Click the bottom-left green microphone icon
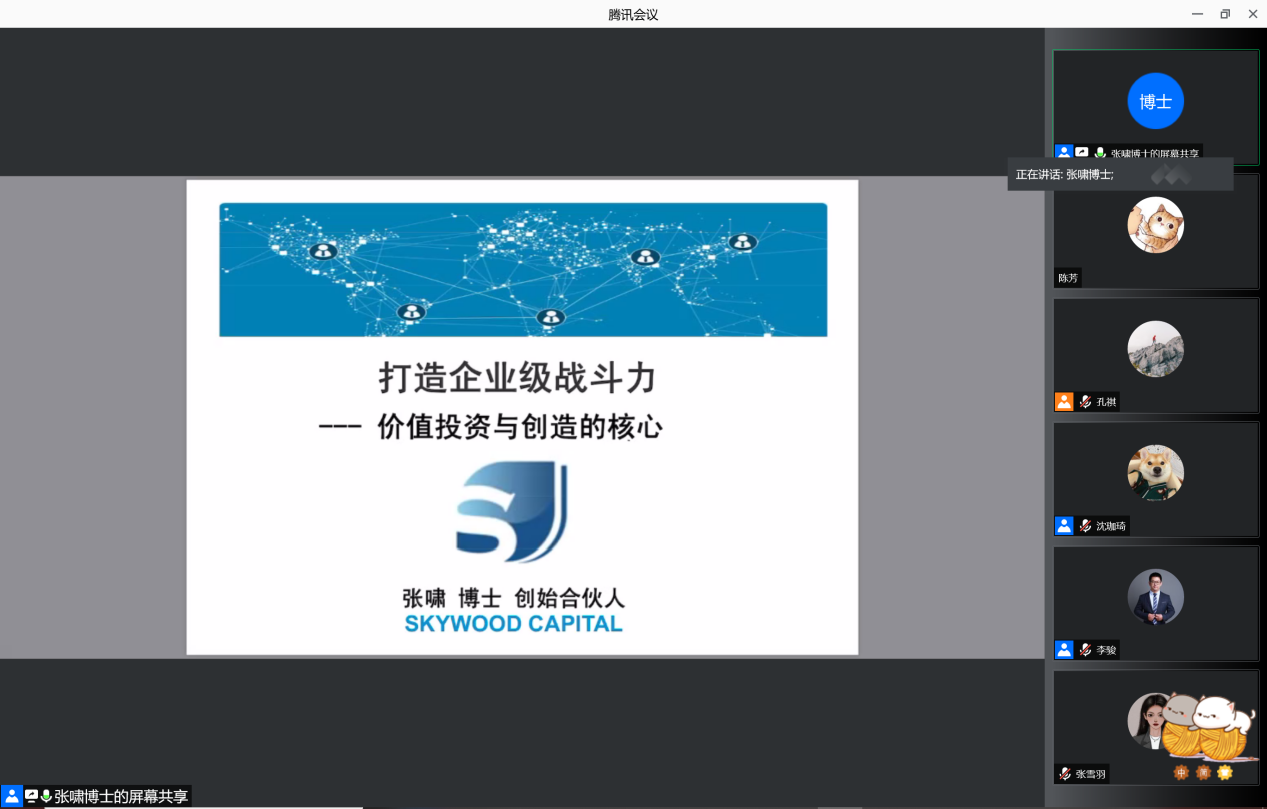The width and height of the screenshot is (1267, 809). point(46,797)
